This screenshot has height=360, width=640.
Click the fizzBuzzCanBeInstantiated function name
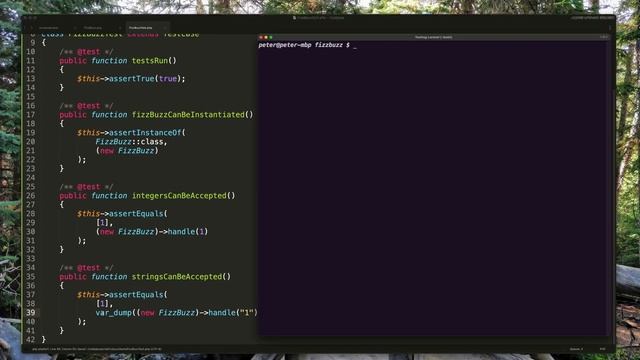pyautogui.click(x=188, y=115)
